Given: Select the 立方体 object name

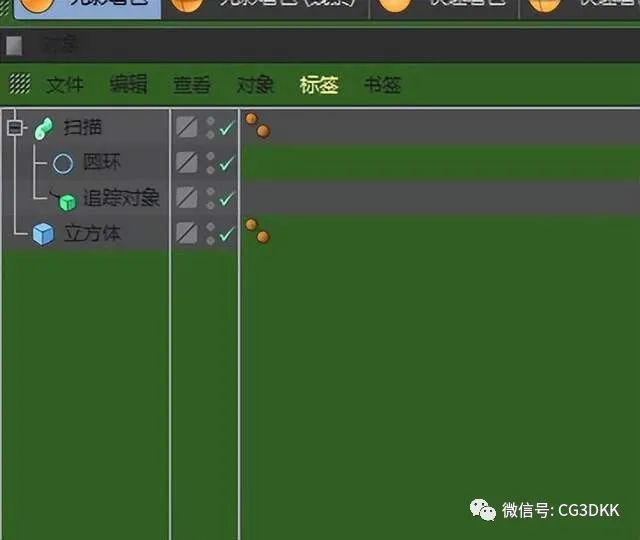Looking at the screenshot, I should 92,233.
